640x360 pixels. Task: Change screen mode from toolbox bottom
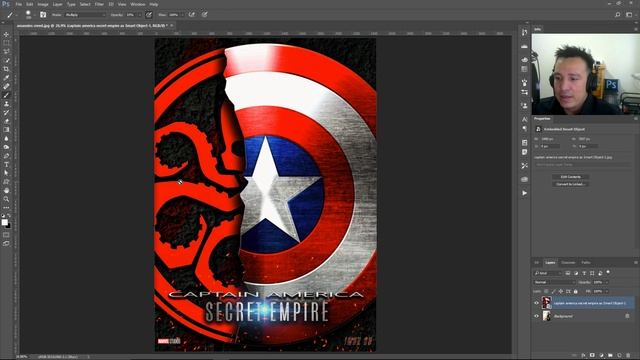point(6,243)
